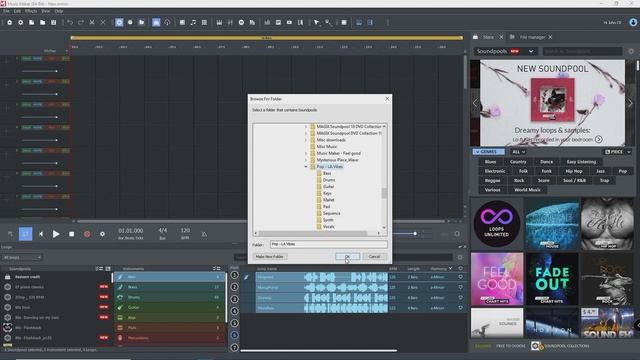The width and height of the screenshot is (640, 360).
Task: Open settings gear next to Soundpools search
Action: (x=631, y=51)
